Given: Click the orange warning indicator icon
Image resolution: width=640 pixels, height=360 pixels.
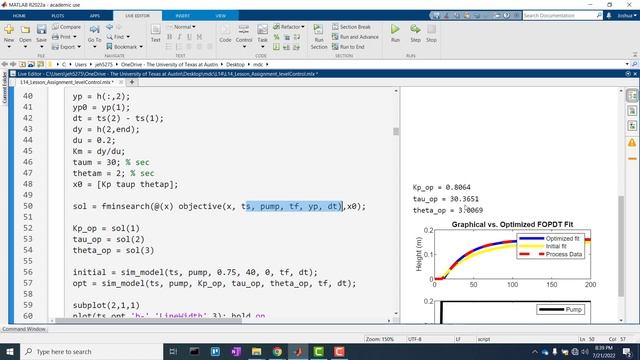Looking at the screenshot, I should click(x=632, y=143).
